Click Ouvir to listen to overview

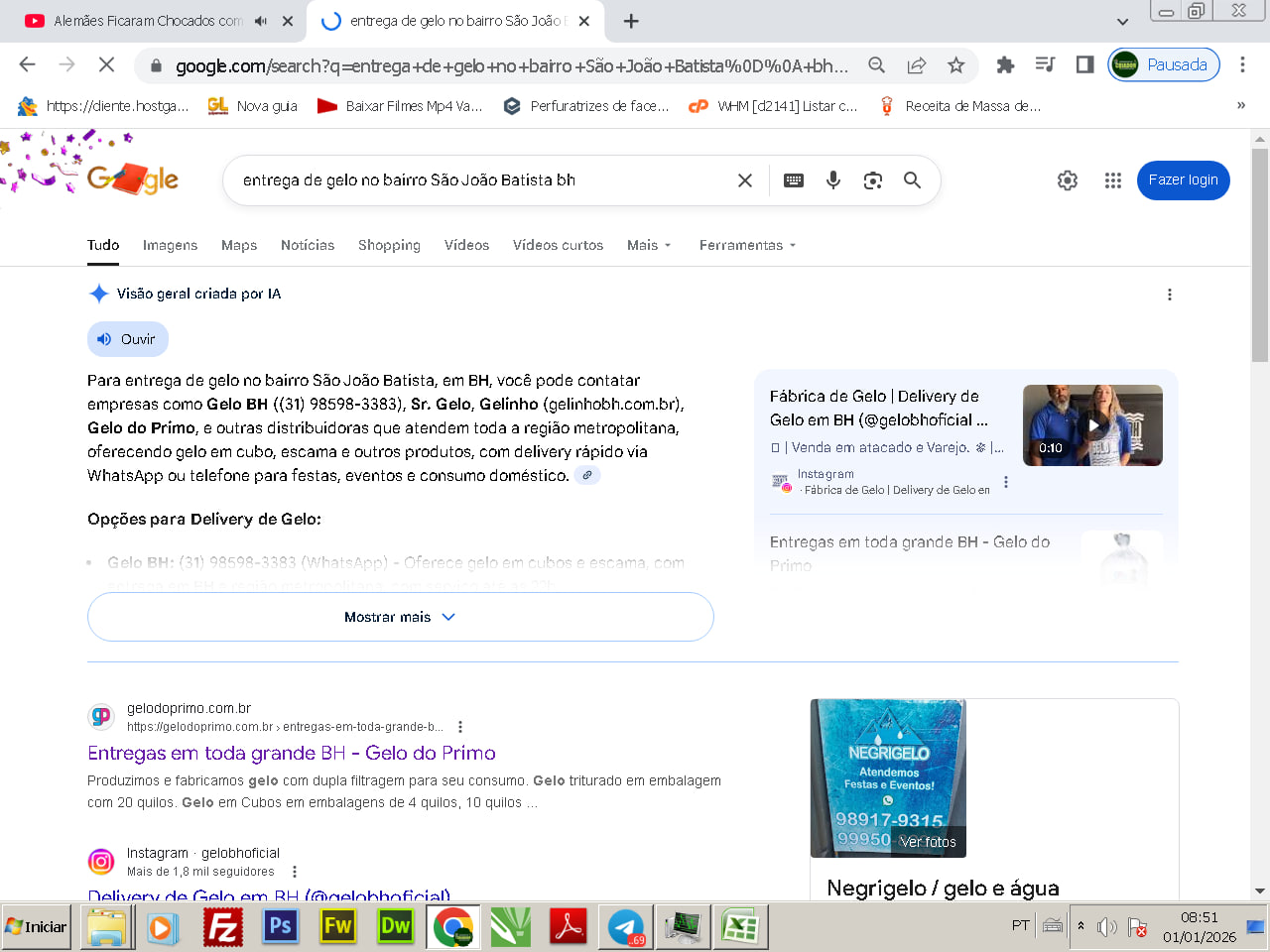click(128, 339)
